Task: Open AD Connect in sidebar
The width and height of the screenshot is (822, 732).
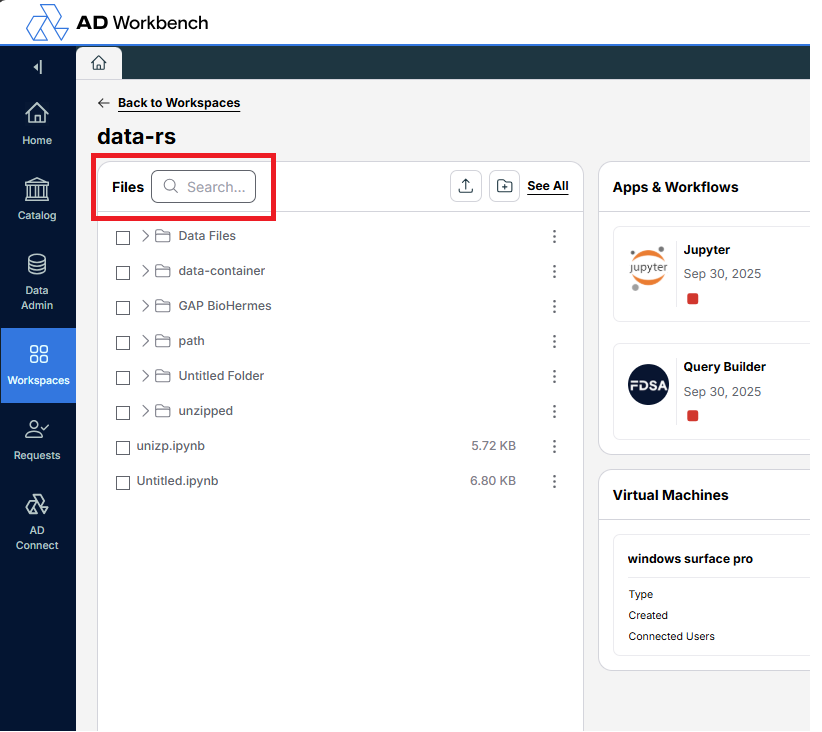Action: [37, 521]
